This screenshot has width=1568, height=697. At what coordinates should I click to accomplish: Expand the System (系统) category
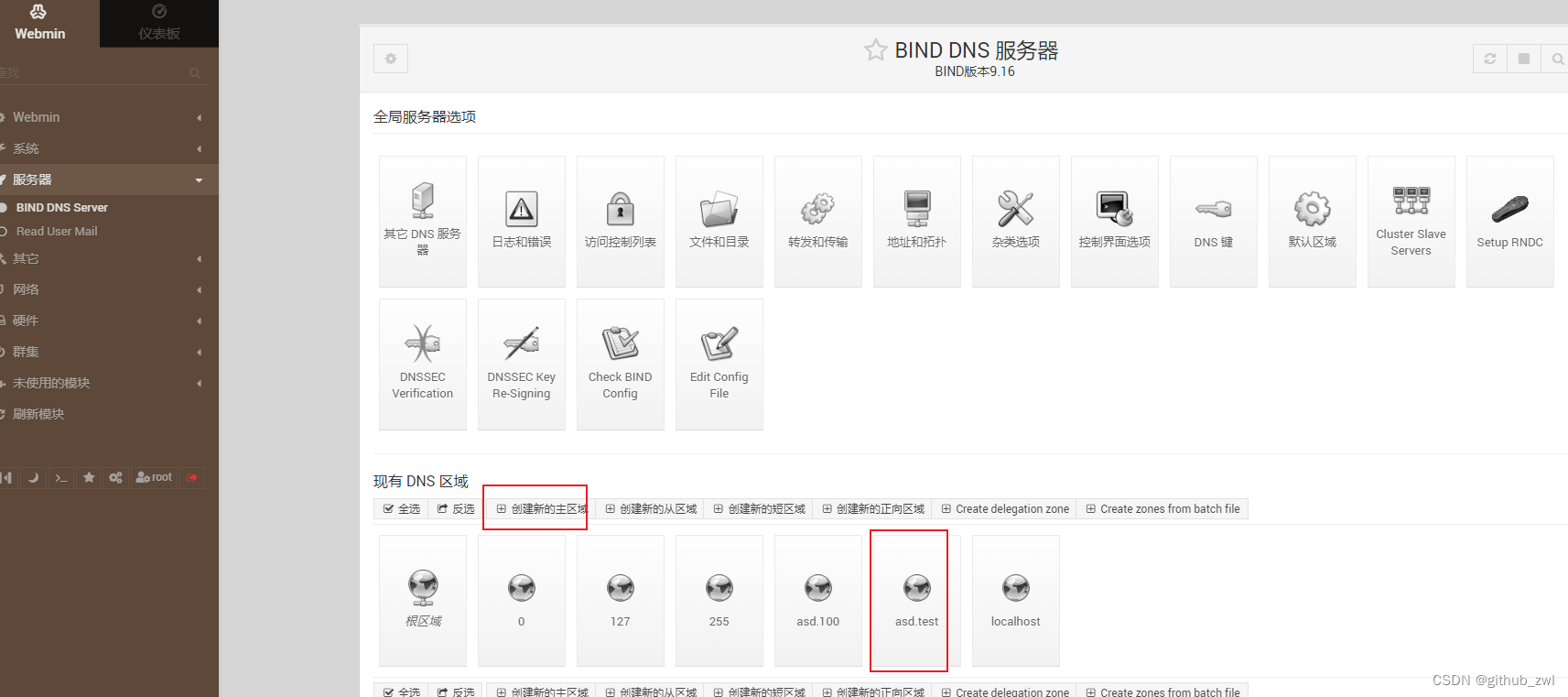pyautogui.click(x=109, y=148)
